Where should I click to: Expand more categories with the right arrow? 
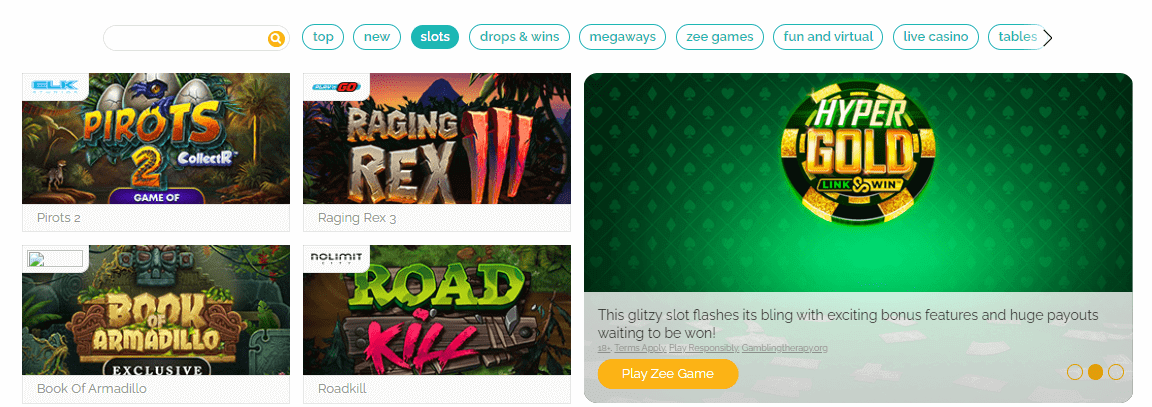[1048, 37]
